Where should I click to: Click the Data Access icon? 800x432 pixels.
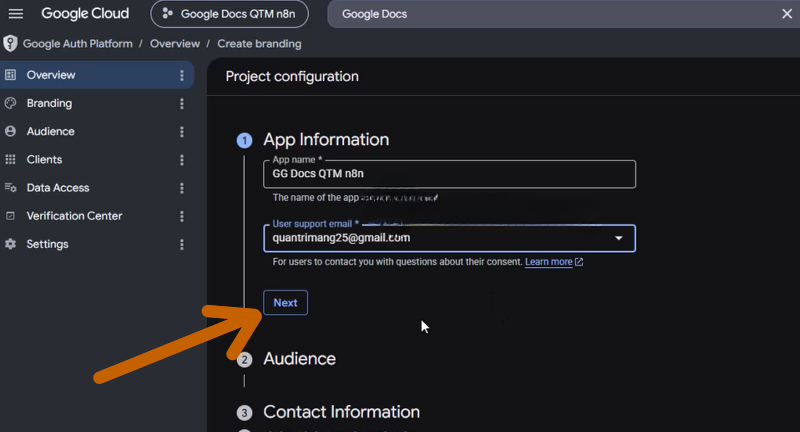pyautogui.click(x=10, y=188)
